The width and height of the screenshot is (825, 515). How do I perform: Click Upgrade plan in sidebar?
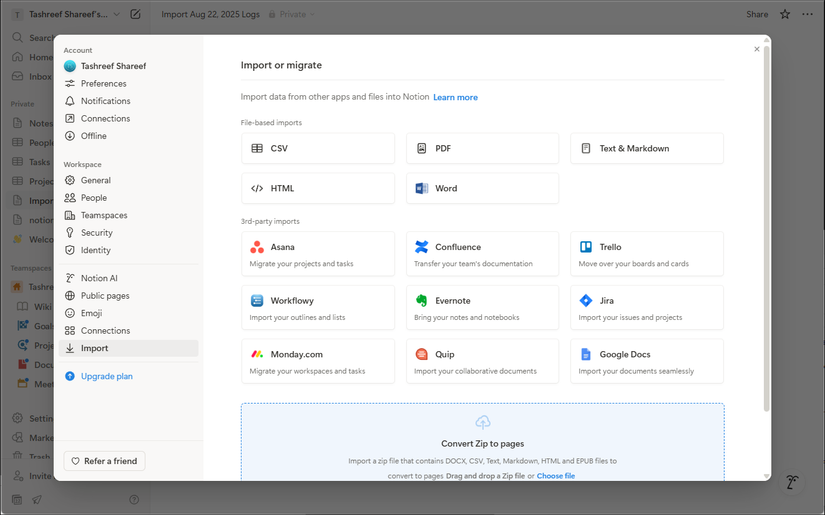coord(106,377)
